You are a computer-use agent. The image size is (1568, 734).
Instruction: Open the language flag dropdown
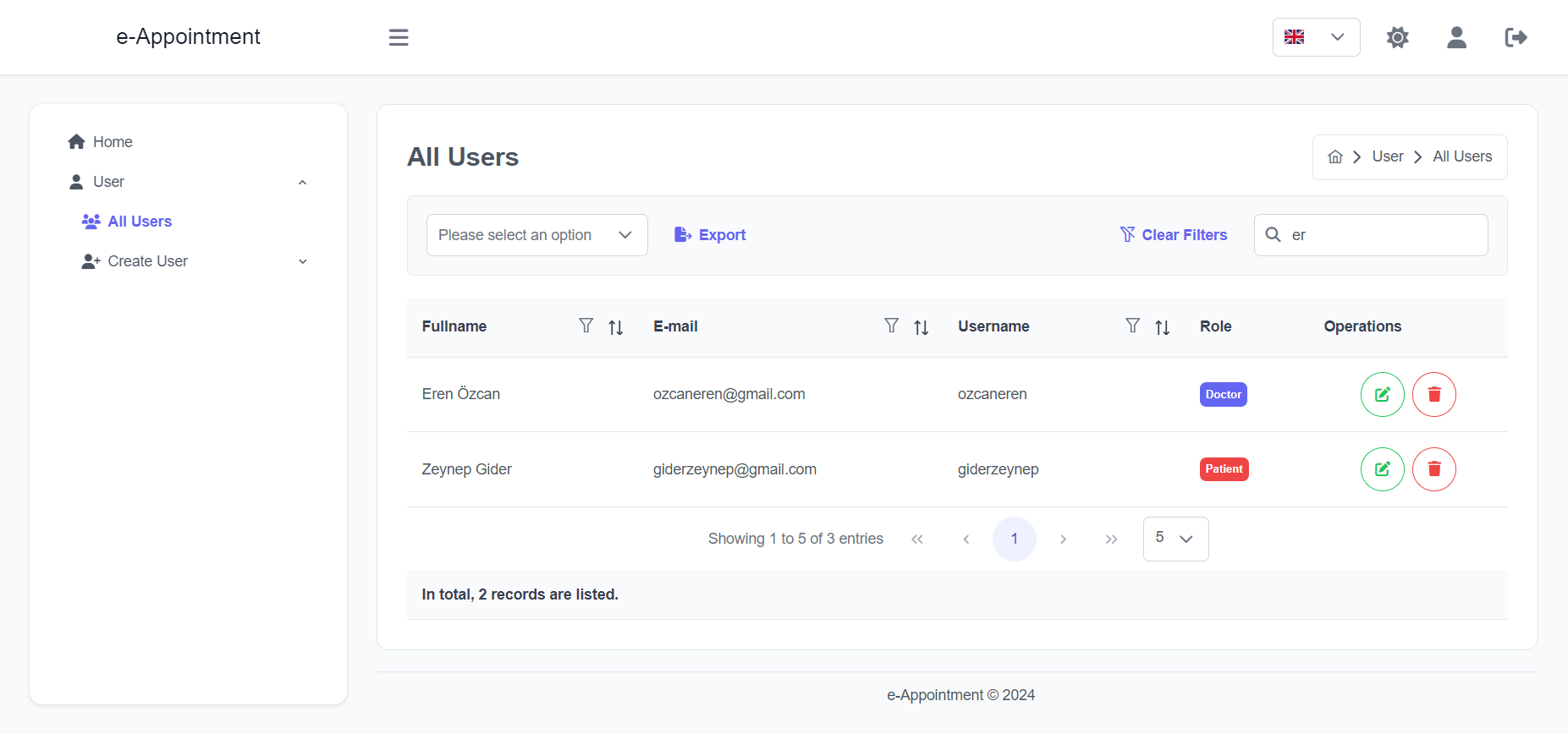(x=1316, y=37)
